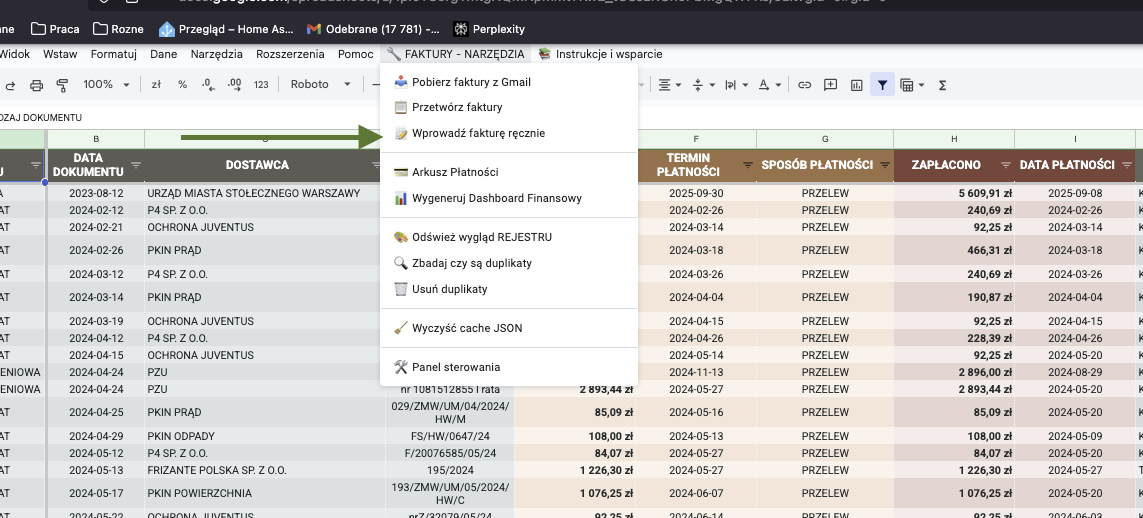The image size is (1143, 518).
Task: Click the insert link icon
Action: [x=804, y=85]
